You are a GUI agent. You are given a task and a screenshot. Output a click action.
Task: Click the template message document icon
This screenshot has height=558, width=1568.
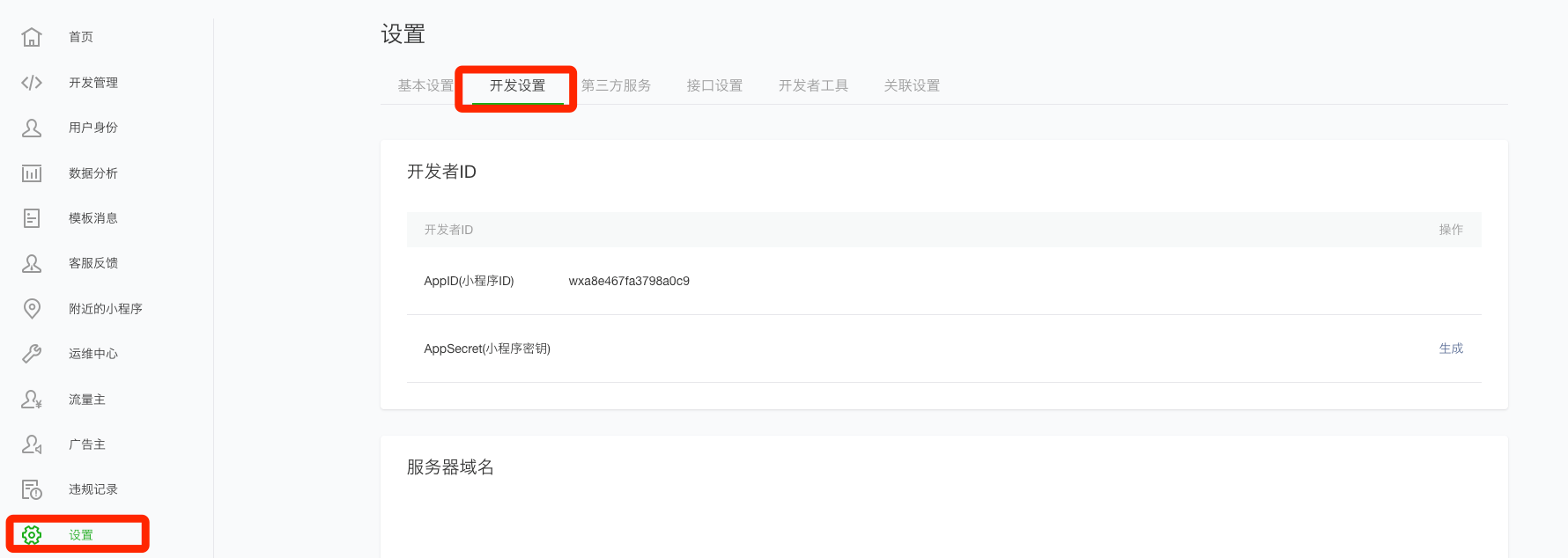tap(32, 218)
